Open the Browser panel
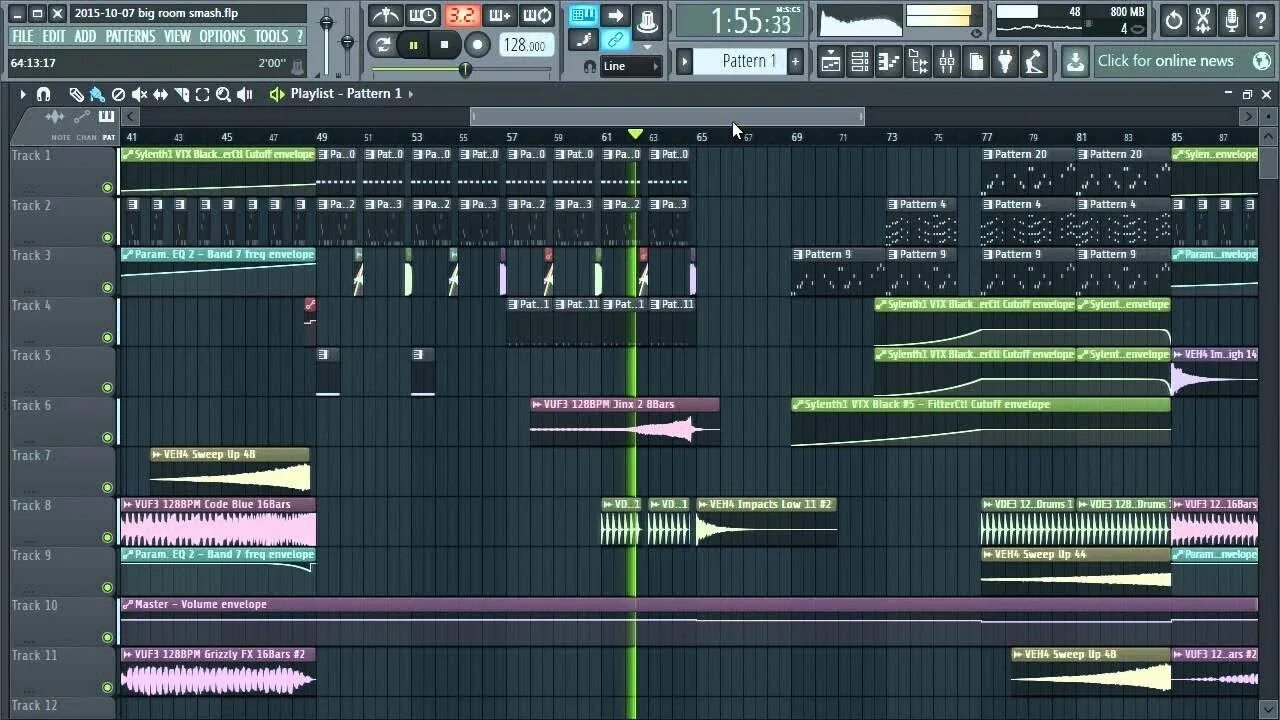Screen dimensions: 1280x720 (x=917, y=62)
